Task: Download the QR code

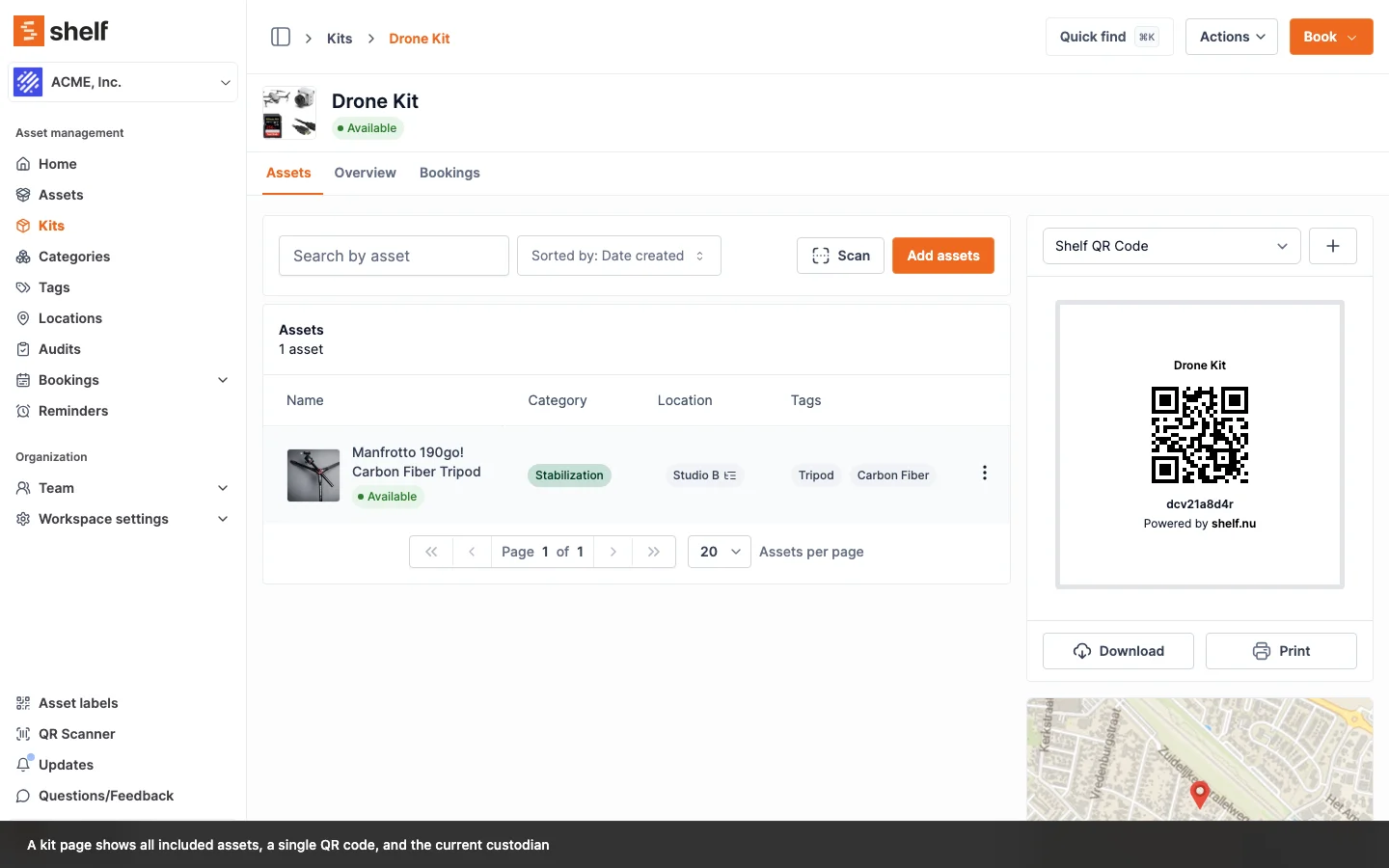Action: pos(1118,651)
